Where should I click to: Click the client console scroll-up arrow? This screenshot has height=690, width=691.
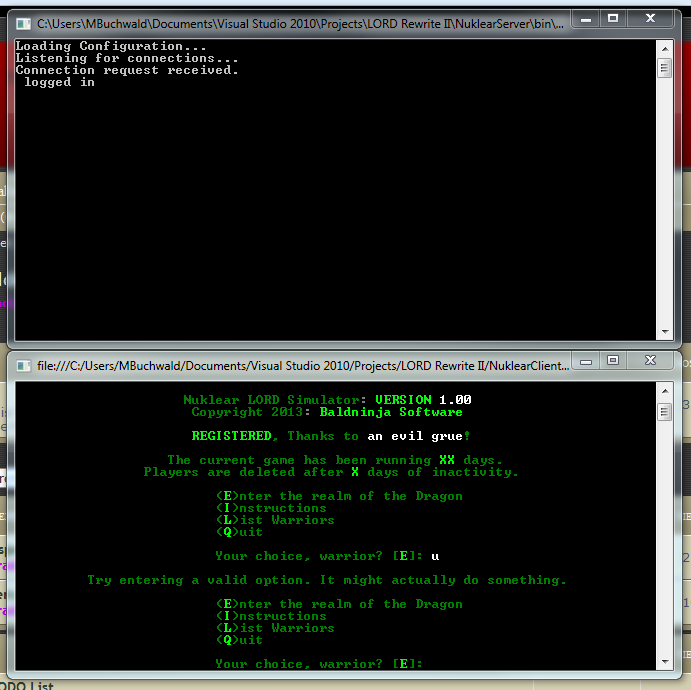point(663,391)
